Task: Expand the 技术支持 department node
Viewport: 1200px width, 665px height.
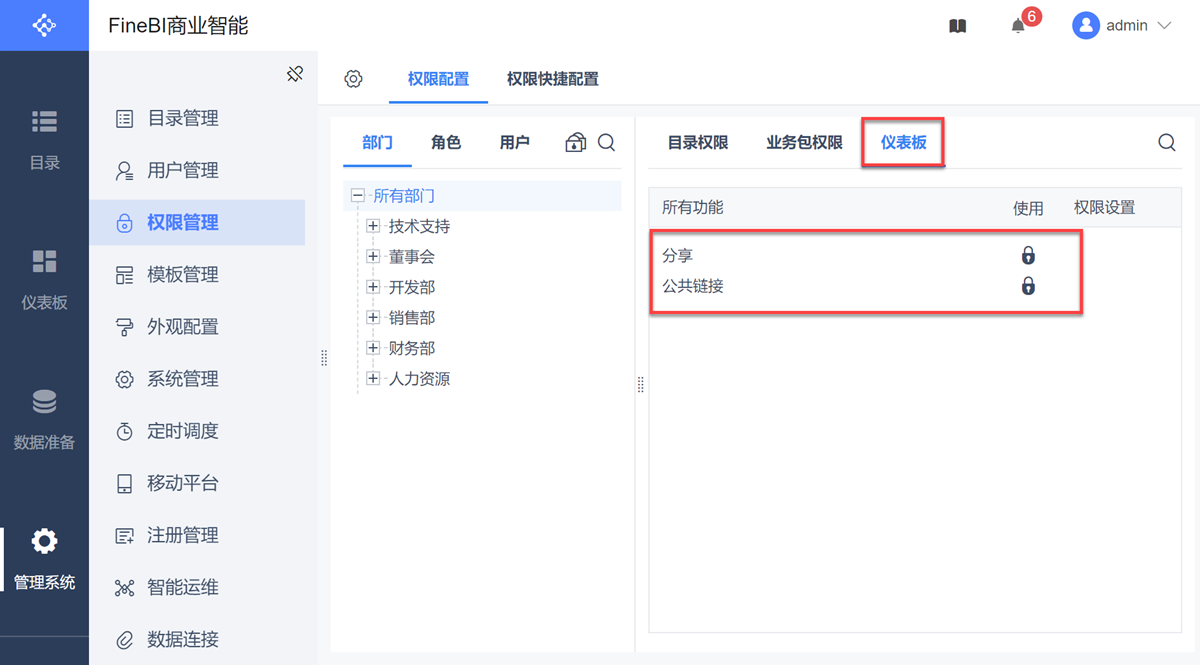Action: [x=373, y=226]
